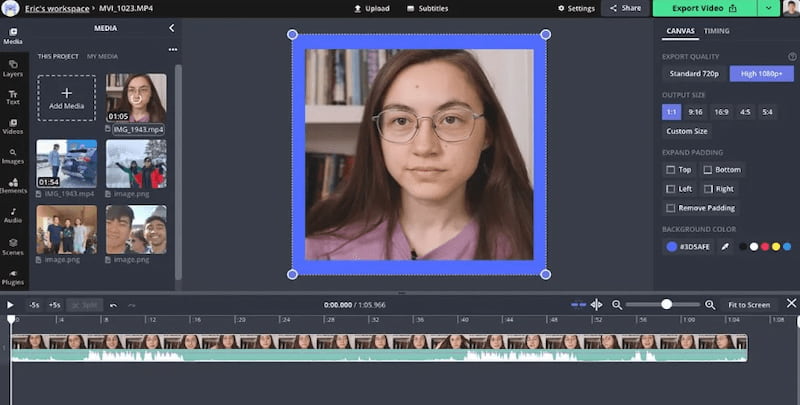This screenshot has height=405, width=800.
Task: Edit the #3D5AFE background color field
Action: [x=688, y=247]
